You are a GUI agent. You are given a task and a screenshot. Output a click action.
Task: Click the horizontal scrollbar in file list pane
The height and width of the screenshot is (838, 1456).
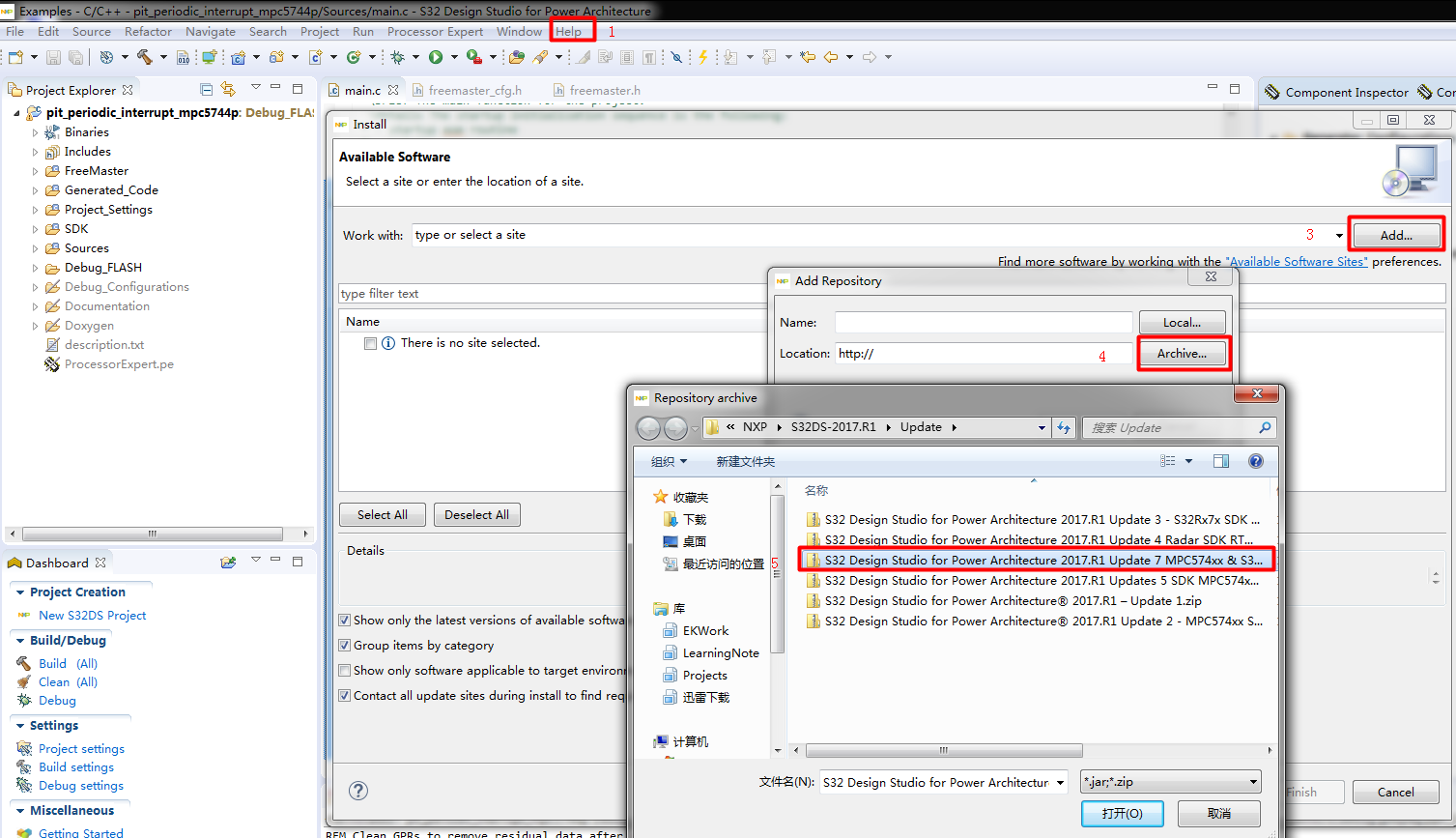tap(944, 750)
